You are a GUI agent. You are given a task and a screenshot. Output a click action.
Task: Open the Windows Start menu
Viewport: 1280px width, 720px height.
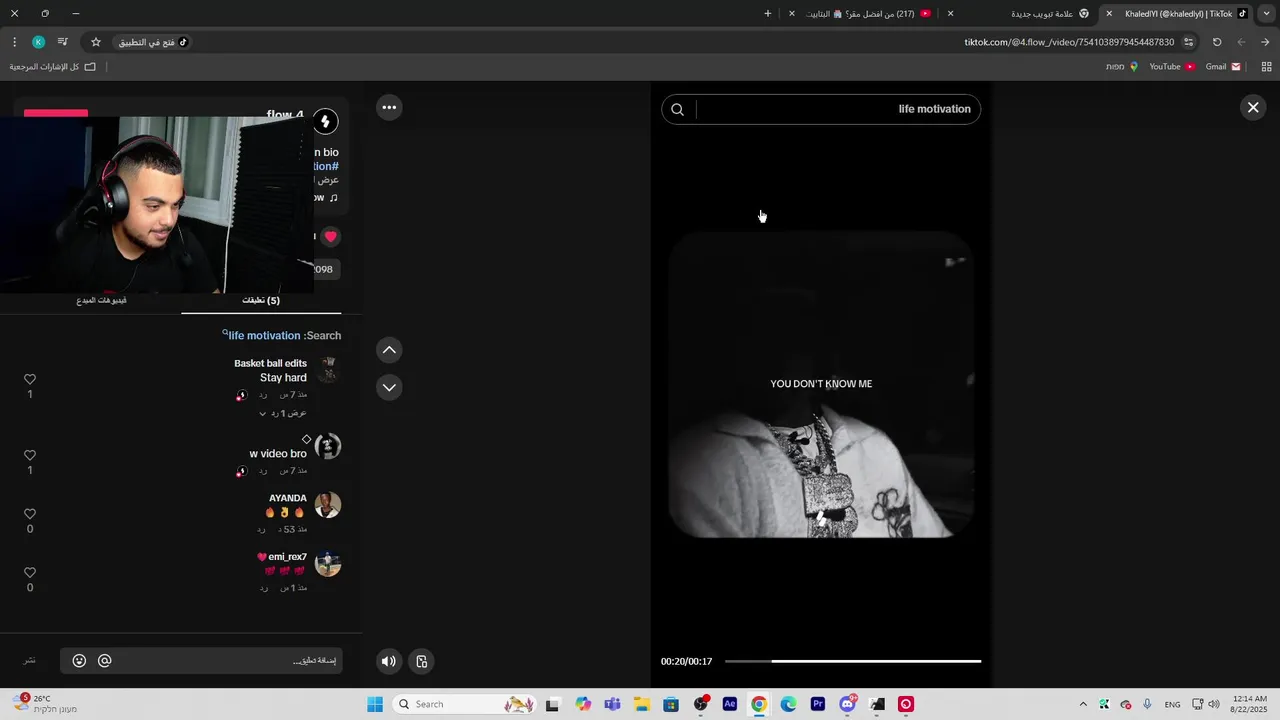click(375, 704)
